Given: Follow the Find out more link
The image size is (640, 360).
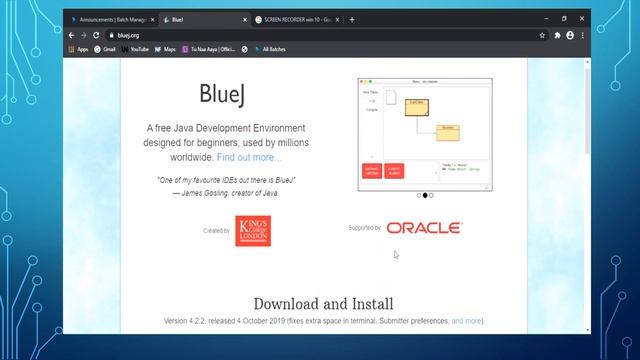Looking at the screenshot, I should coord(249,158).
